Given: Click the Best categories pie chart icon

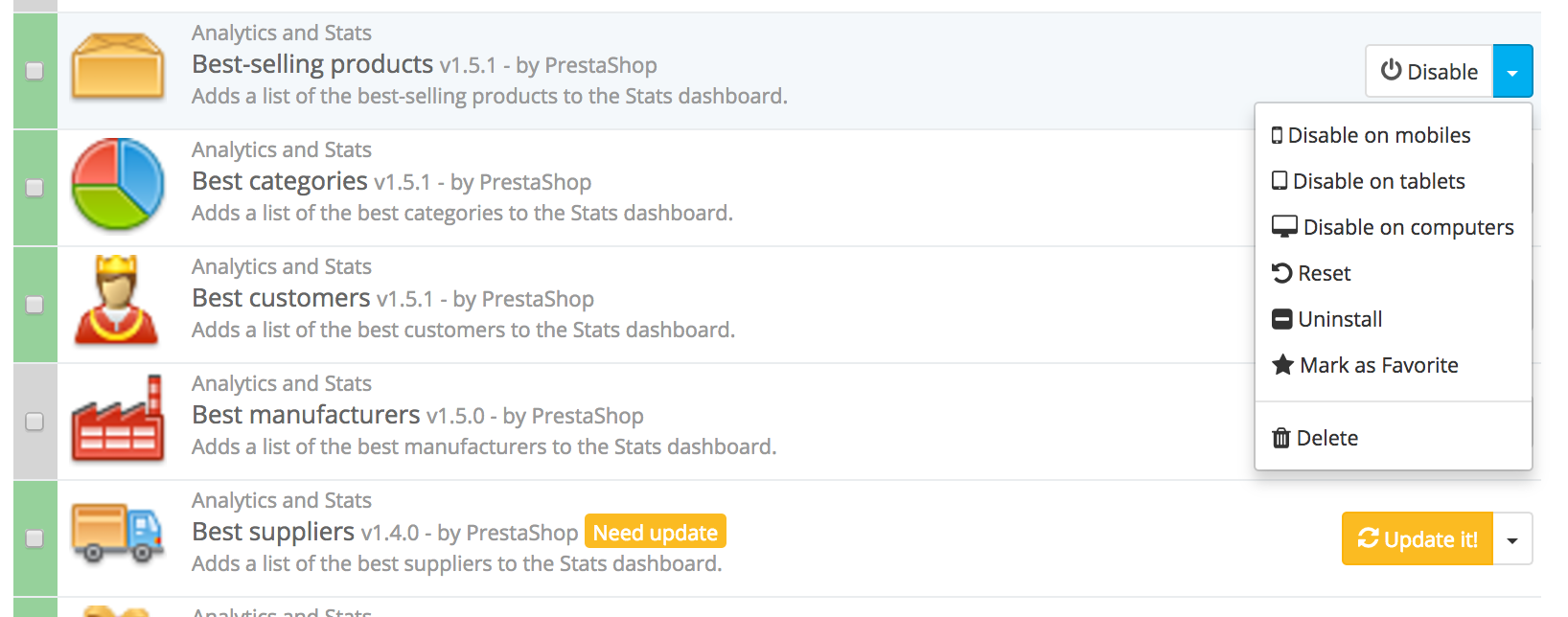Looking at the screenshot, I should pos(118,183).
